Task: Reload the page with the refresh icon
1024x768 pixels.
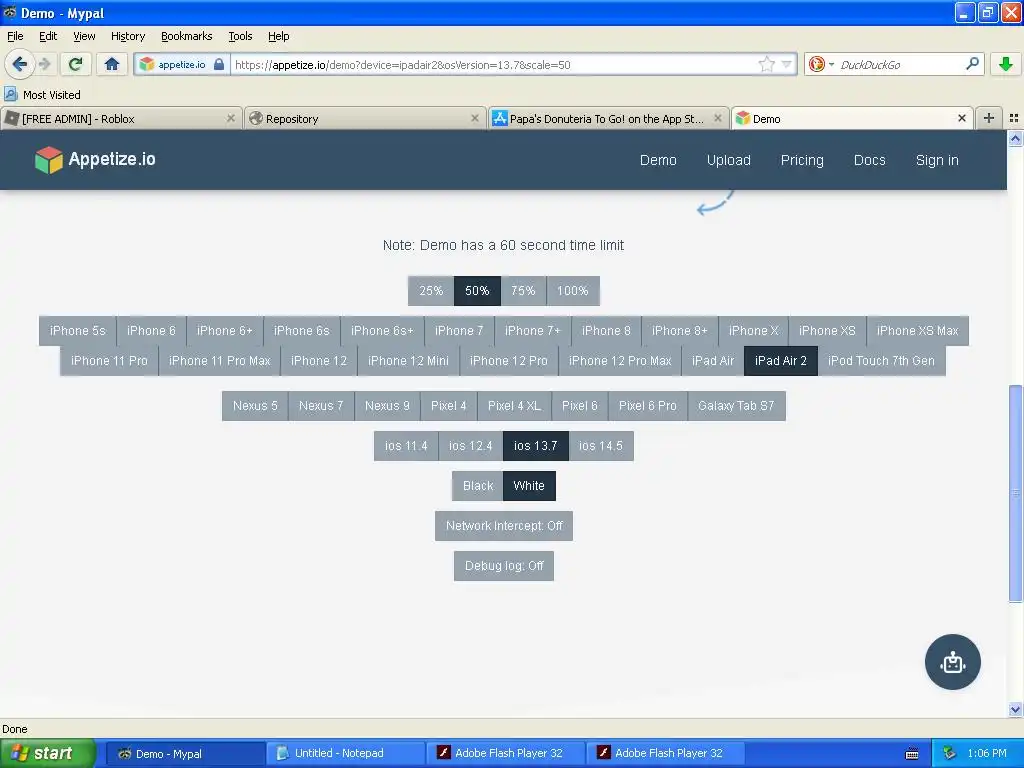Action: [x=75, y=64]
